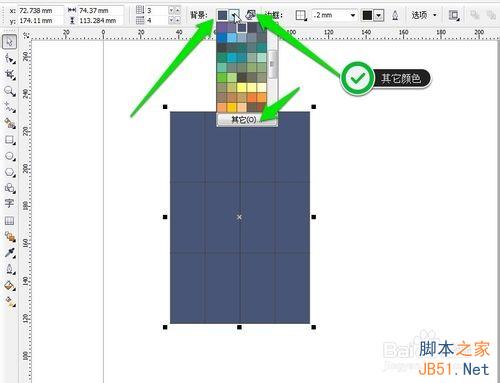
Task: Click the rows count stepper arrows
Action: pyautogui.click(x=175, y=10)
